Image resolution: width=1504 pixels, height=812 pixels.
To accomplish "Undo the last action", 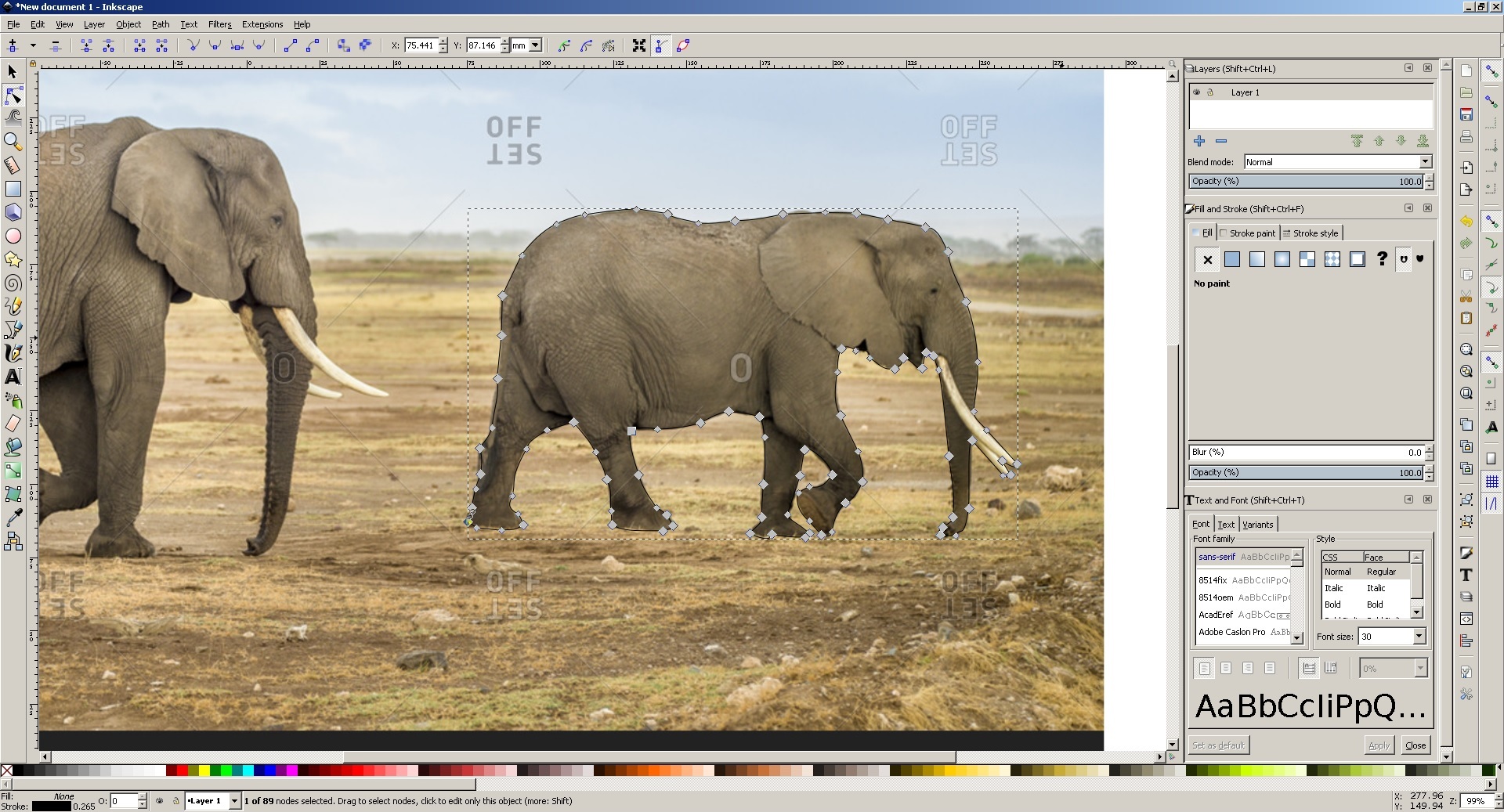I will (1466, 222).
